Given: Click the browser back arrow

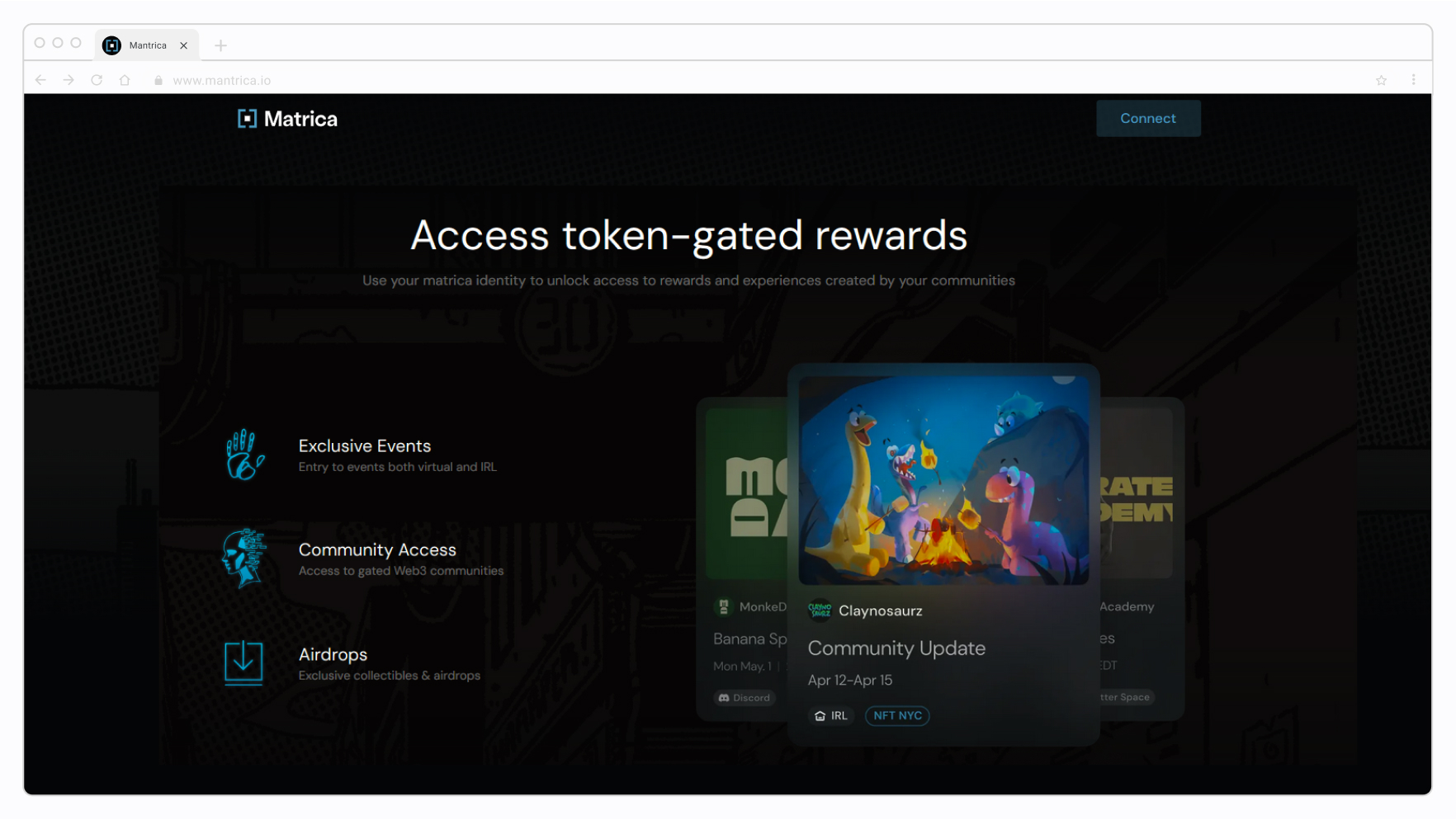Looking at the screenshot, I should click(x=40, y=80).
